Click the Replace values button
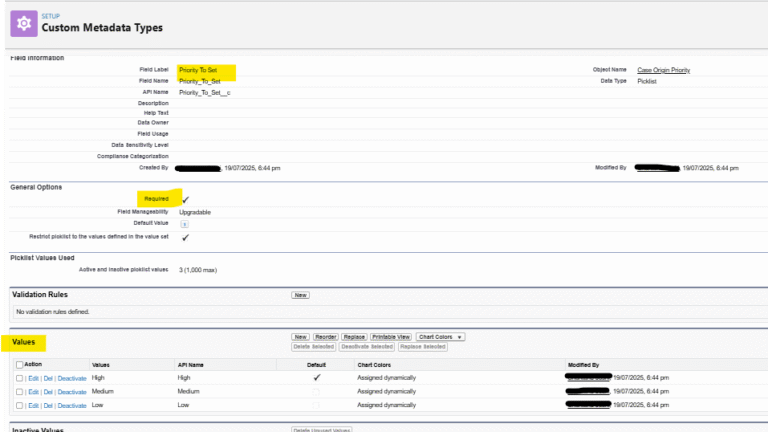The height and width of the screenshot is (432, 768). 354,337
